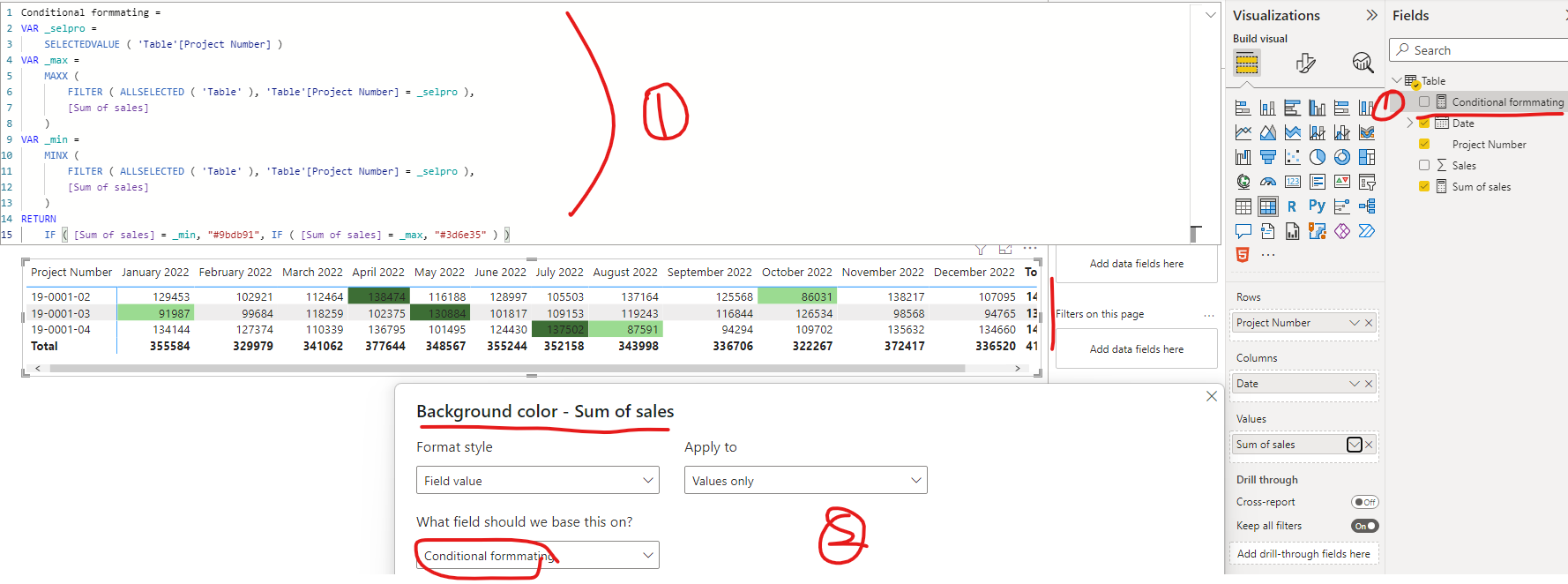Screen dimensions: 1568x584
Task: Insert a Treemap visual
Action: click(1366, 157)
